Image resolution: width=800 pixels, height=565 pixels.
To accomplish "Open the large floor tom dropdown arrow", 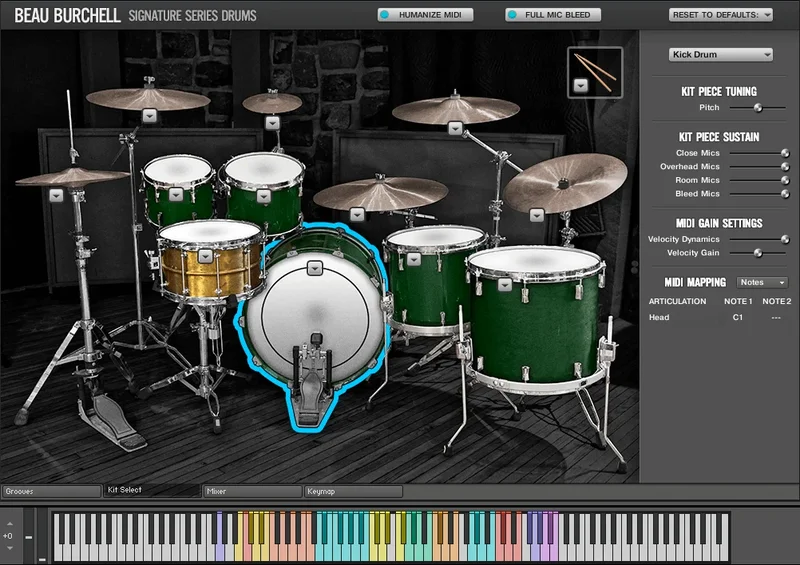I will click(x=505, y=285).
